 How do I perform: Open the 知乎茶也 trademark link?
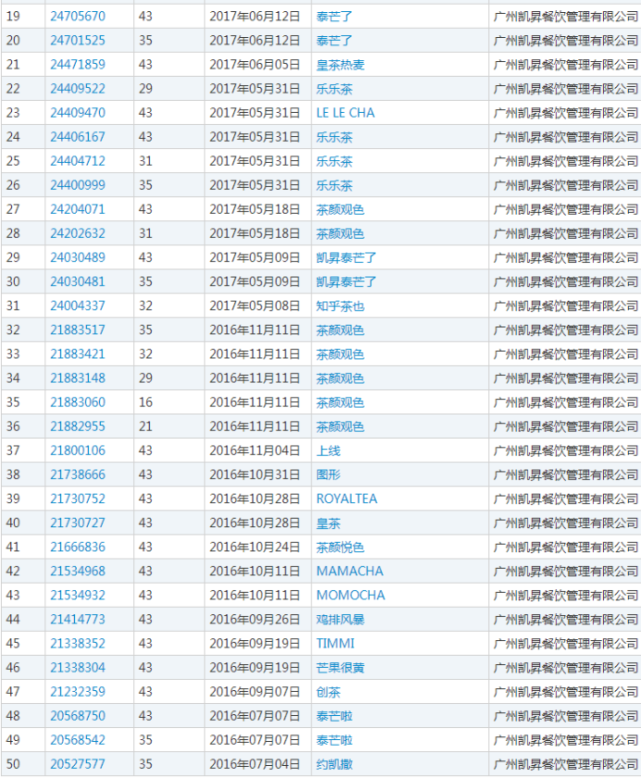[340, 306]
